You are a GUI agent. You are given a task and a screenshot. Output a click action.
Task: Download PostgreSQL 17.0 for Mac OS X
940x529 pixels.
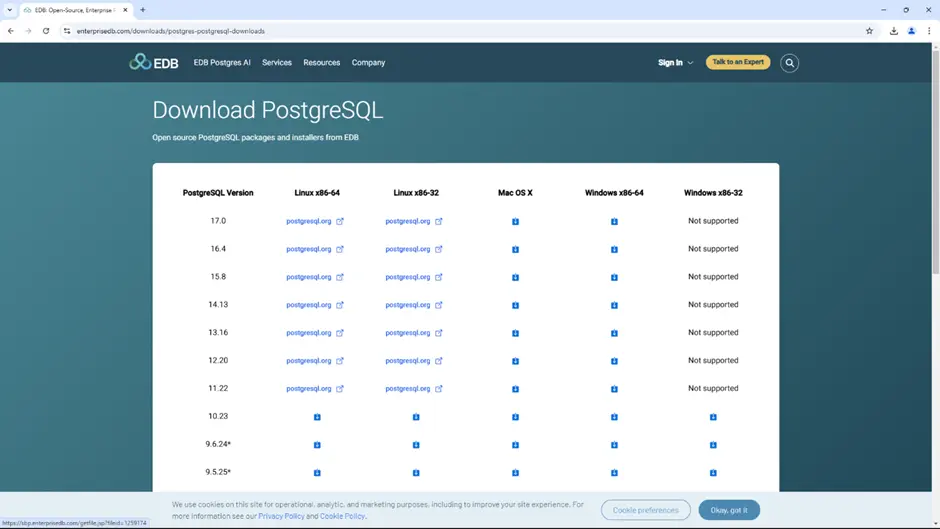[515, 221]
